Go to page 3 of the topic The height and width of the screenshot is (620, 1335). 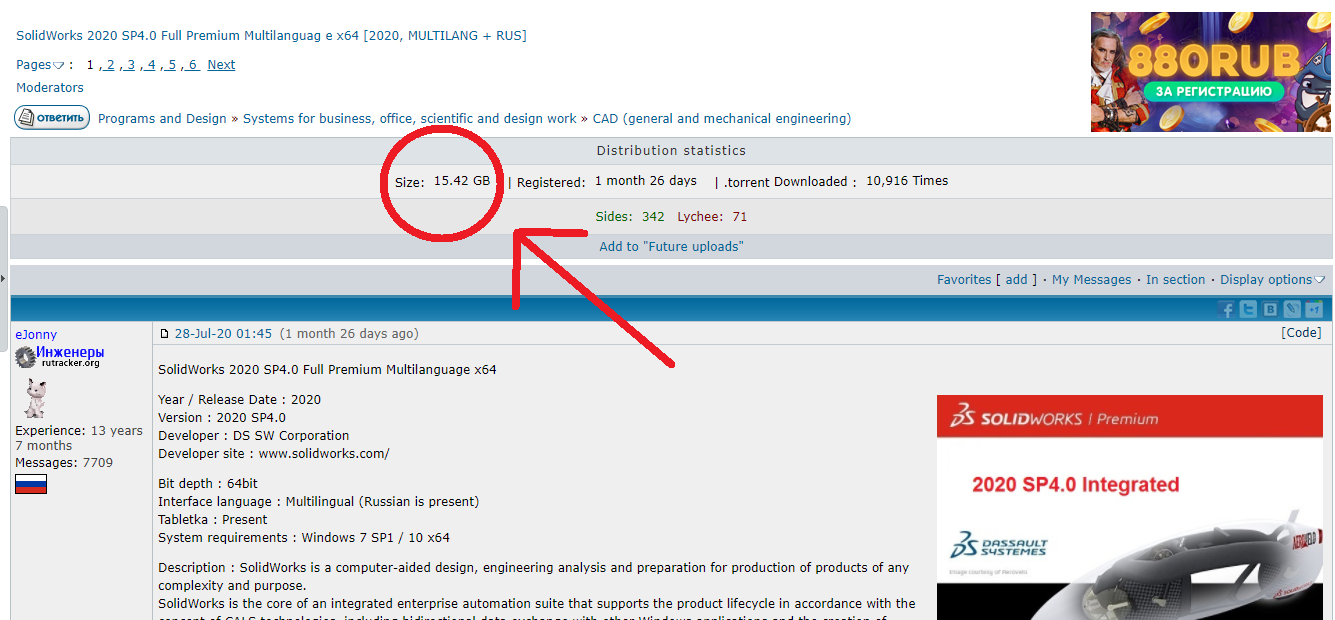[x=130, y=65]
